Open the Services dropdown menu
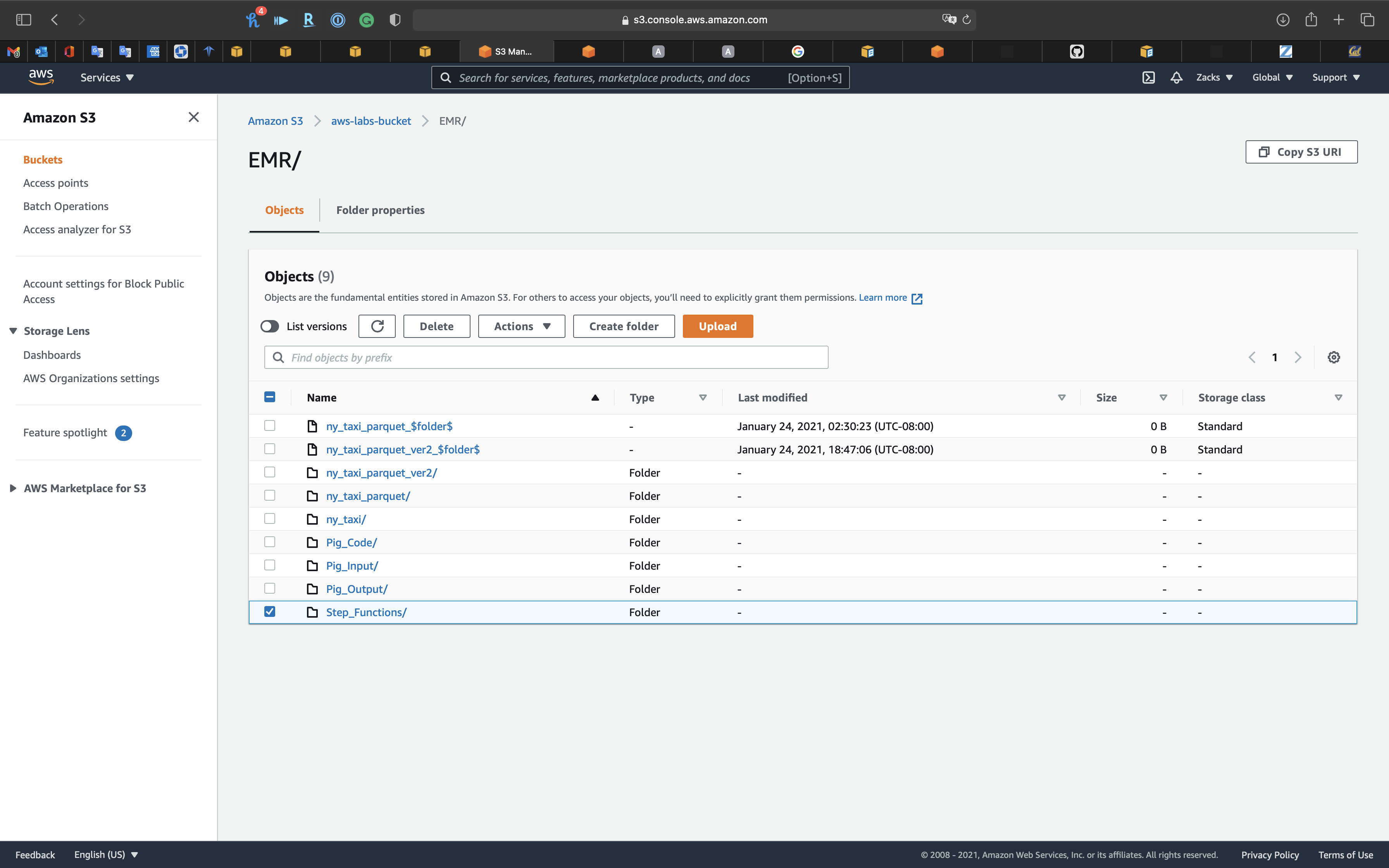The height and width of the screenshot is (868, 1389). point(107,77)
